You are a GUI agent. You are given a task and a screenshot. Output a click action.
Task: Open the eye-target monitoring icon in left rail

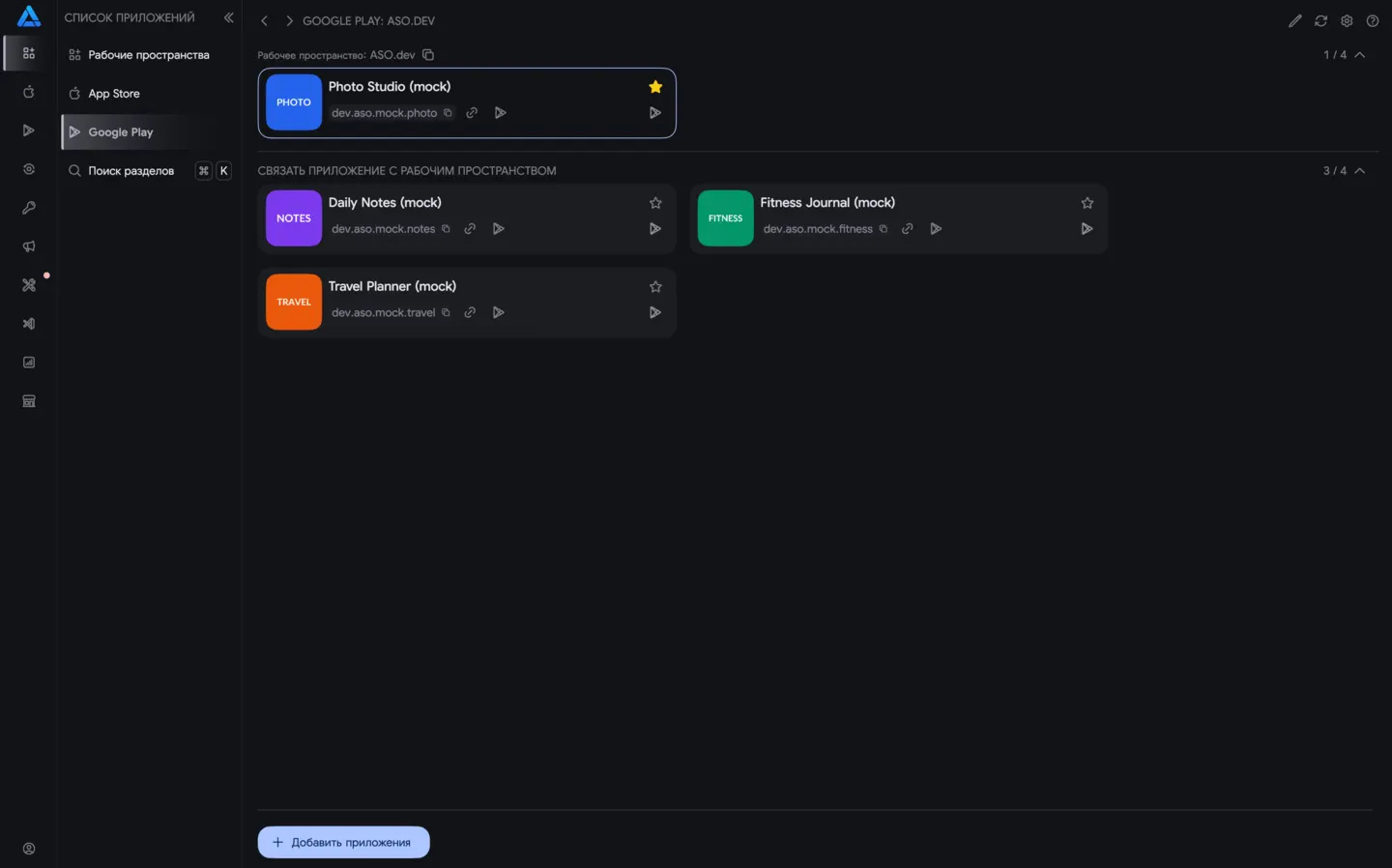[x=29, y=169]
